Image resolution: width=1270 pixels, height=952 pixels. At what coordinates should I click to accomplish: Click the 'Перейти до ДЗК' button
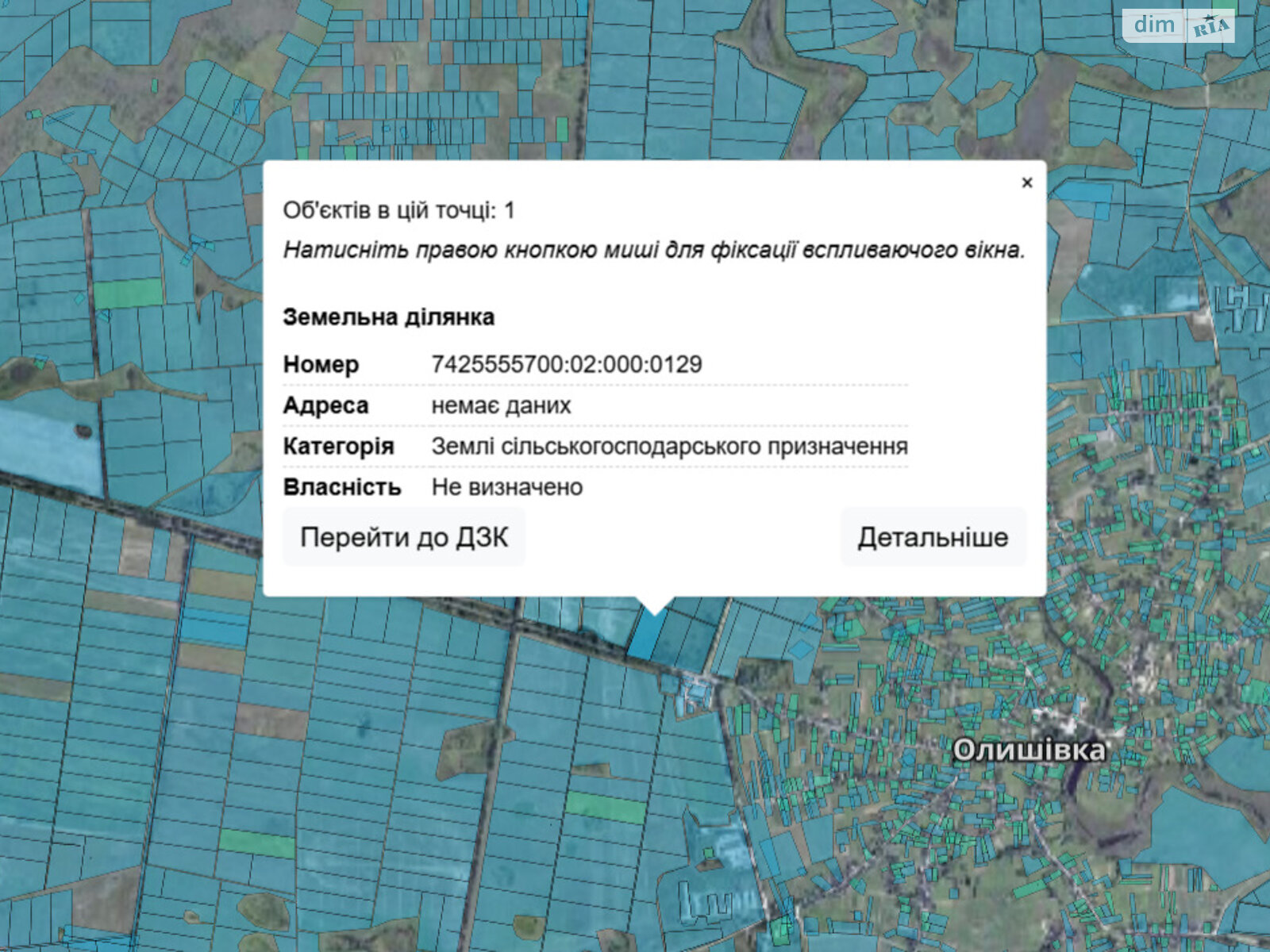[404, 537]
